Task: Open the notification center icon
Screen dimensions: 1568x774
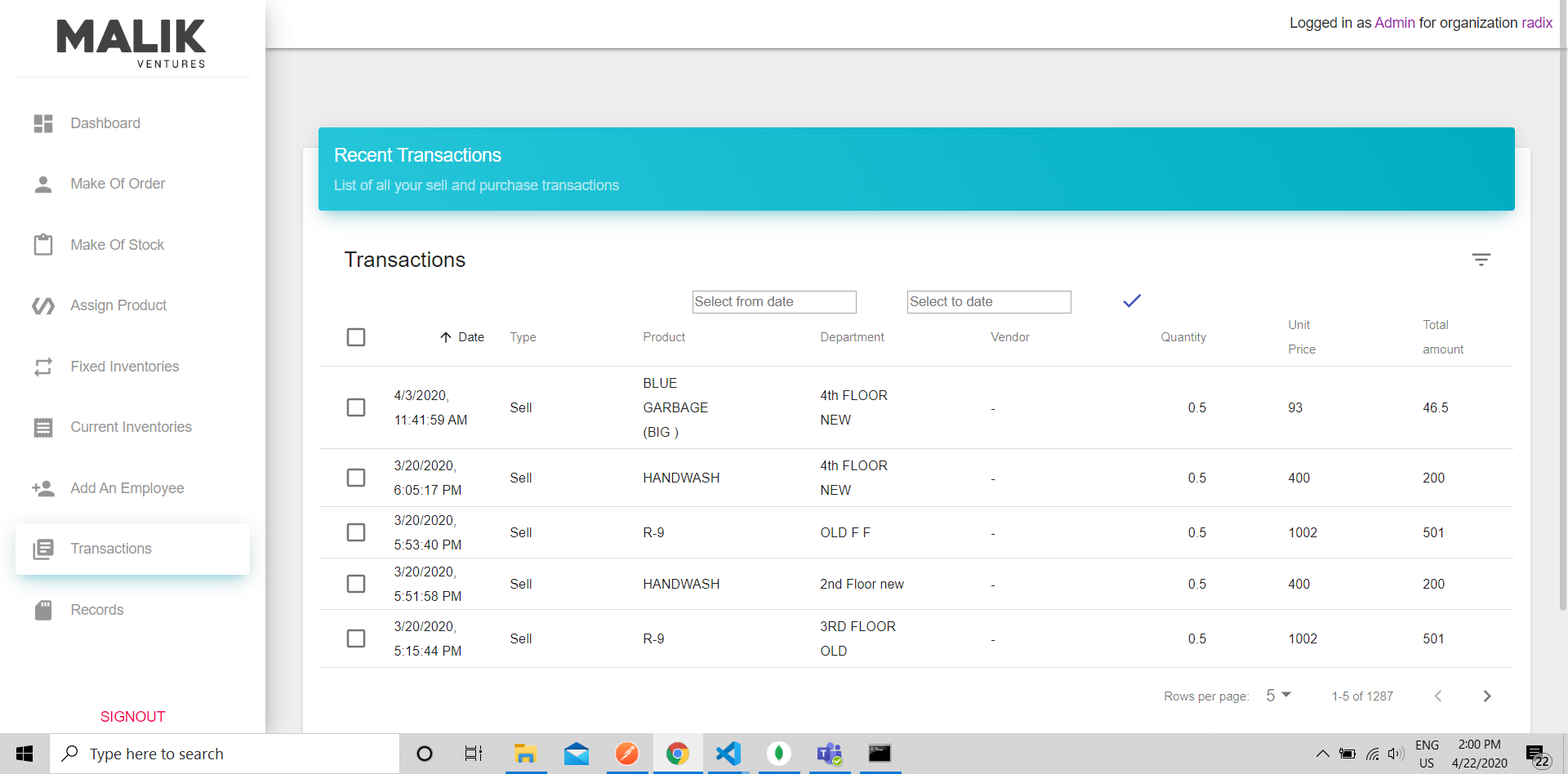Action: [x=1539, y=755]
